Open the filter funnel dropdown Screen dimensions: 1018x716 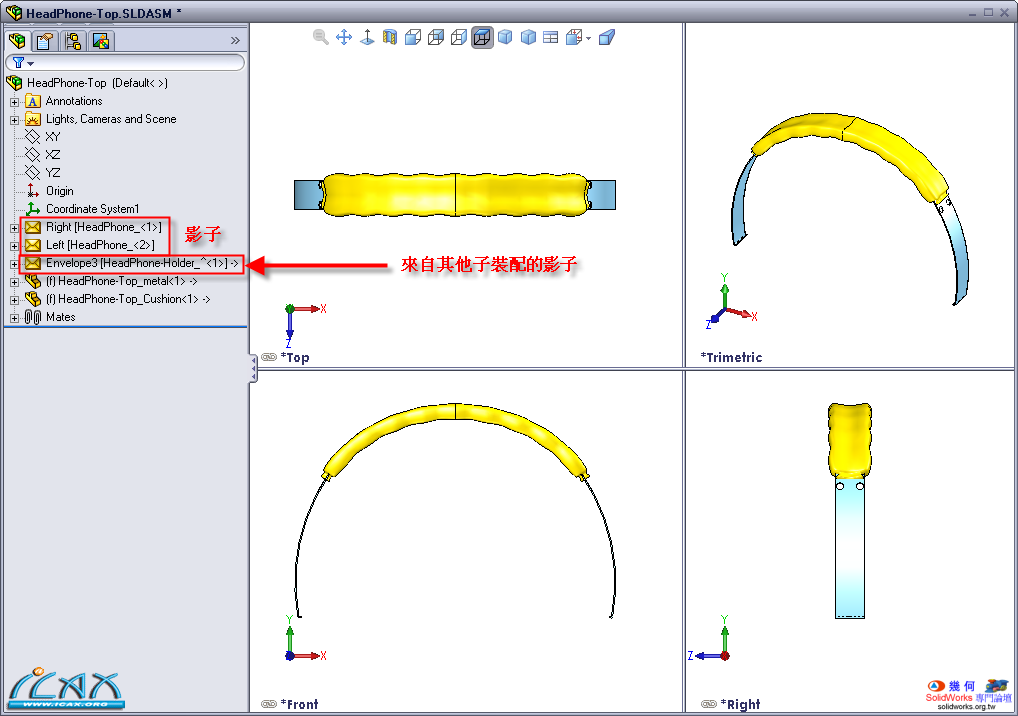pyautogui.click(x=23, y=63)
